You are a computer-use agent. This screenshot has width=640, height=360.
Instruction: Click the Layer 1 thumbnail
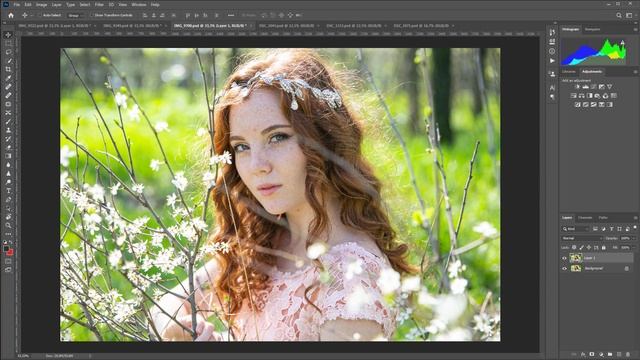coord(576,258)
